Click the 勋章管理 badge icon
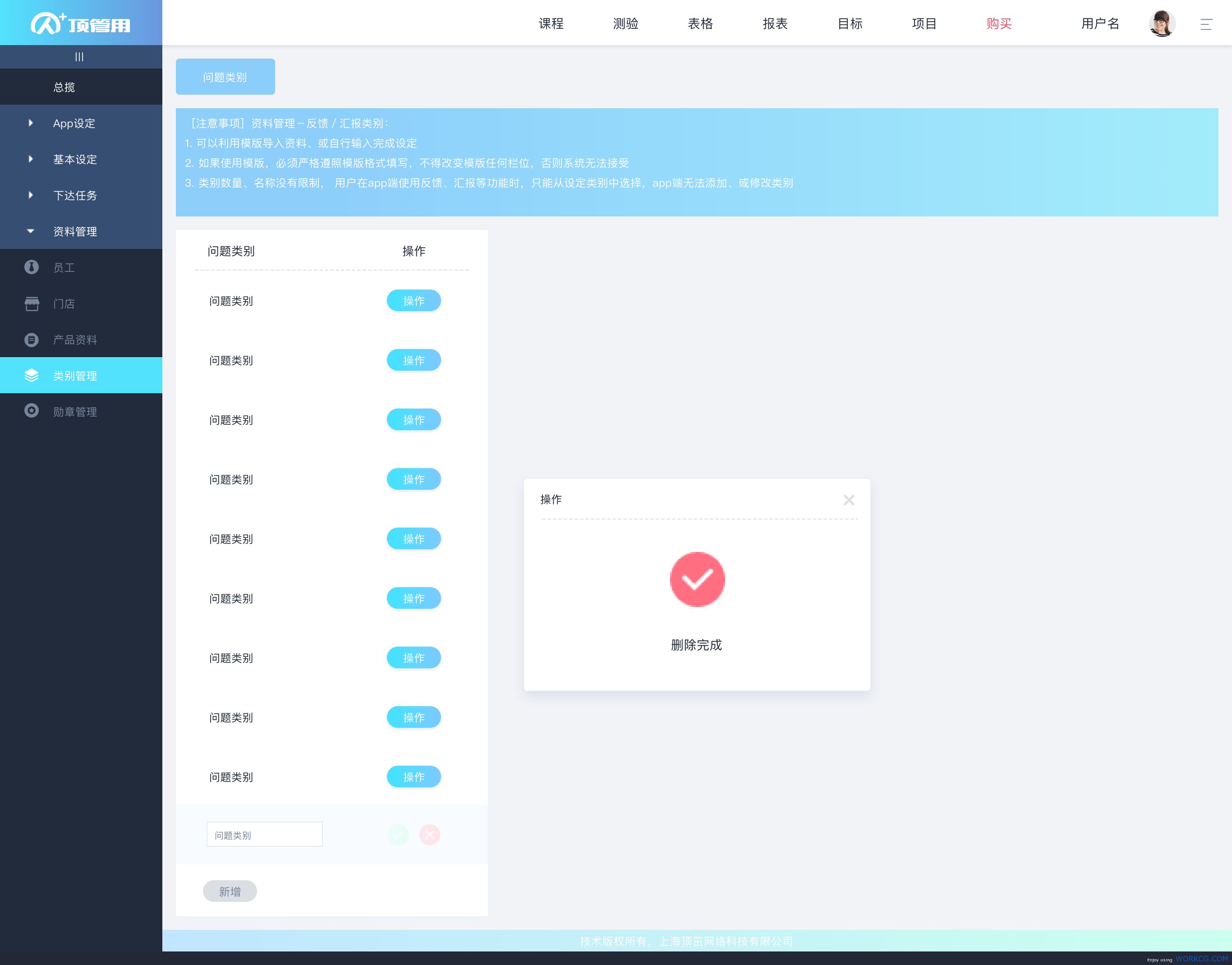This screenshot has height=965, width=1232. point(32,411)
